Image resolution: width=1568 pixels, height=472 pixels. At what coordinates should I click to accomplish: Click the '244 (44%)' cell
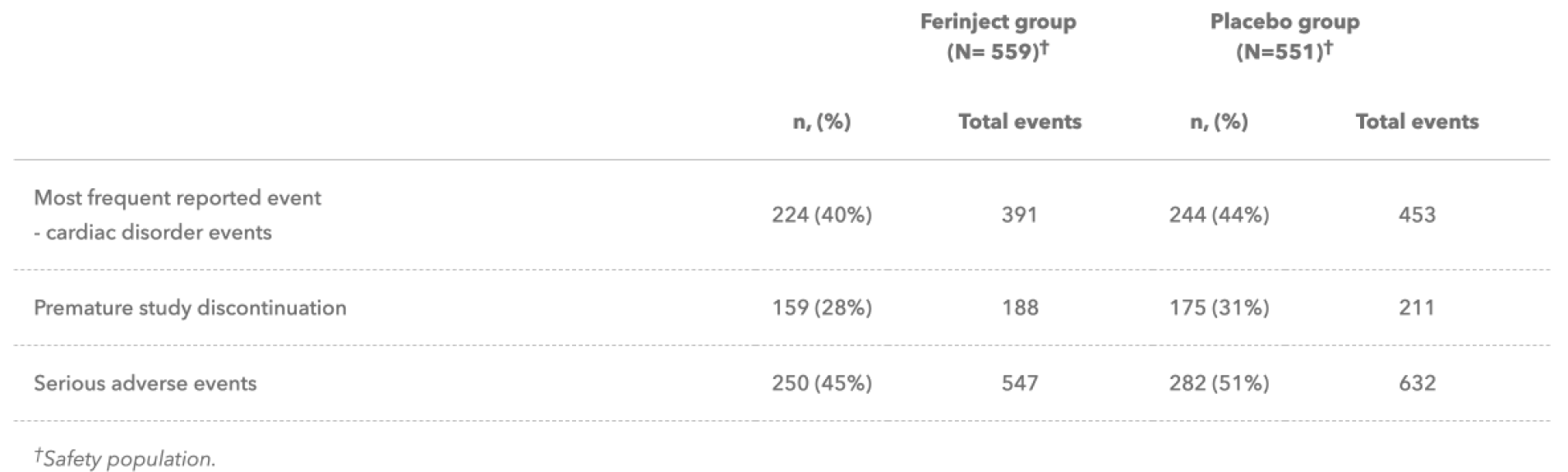click(1219, 215)
